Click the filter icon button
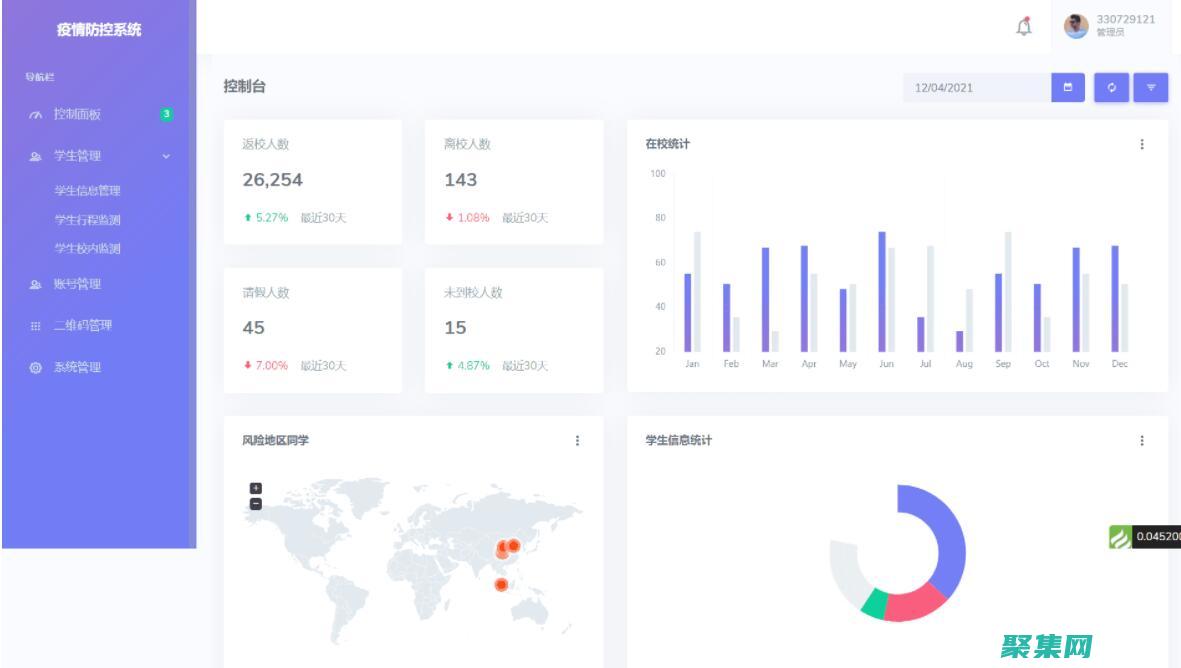Viewport: 1181px width, 668px height. [1151, 88]
